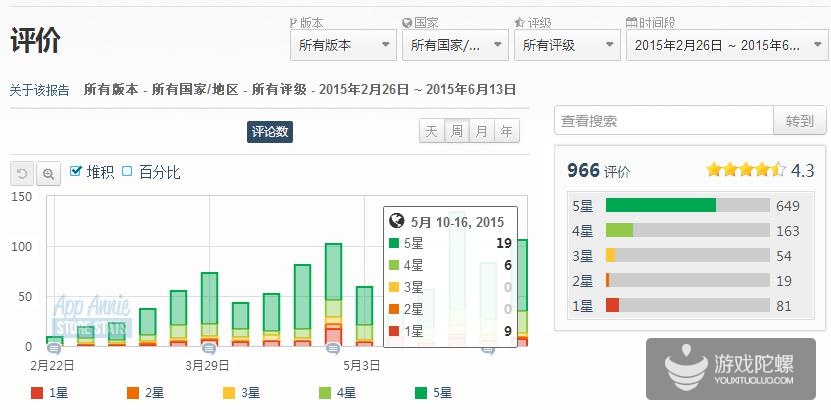Click the comment marker below March 29 bar

point(210,348)
